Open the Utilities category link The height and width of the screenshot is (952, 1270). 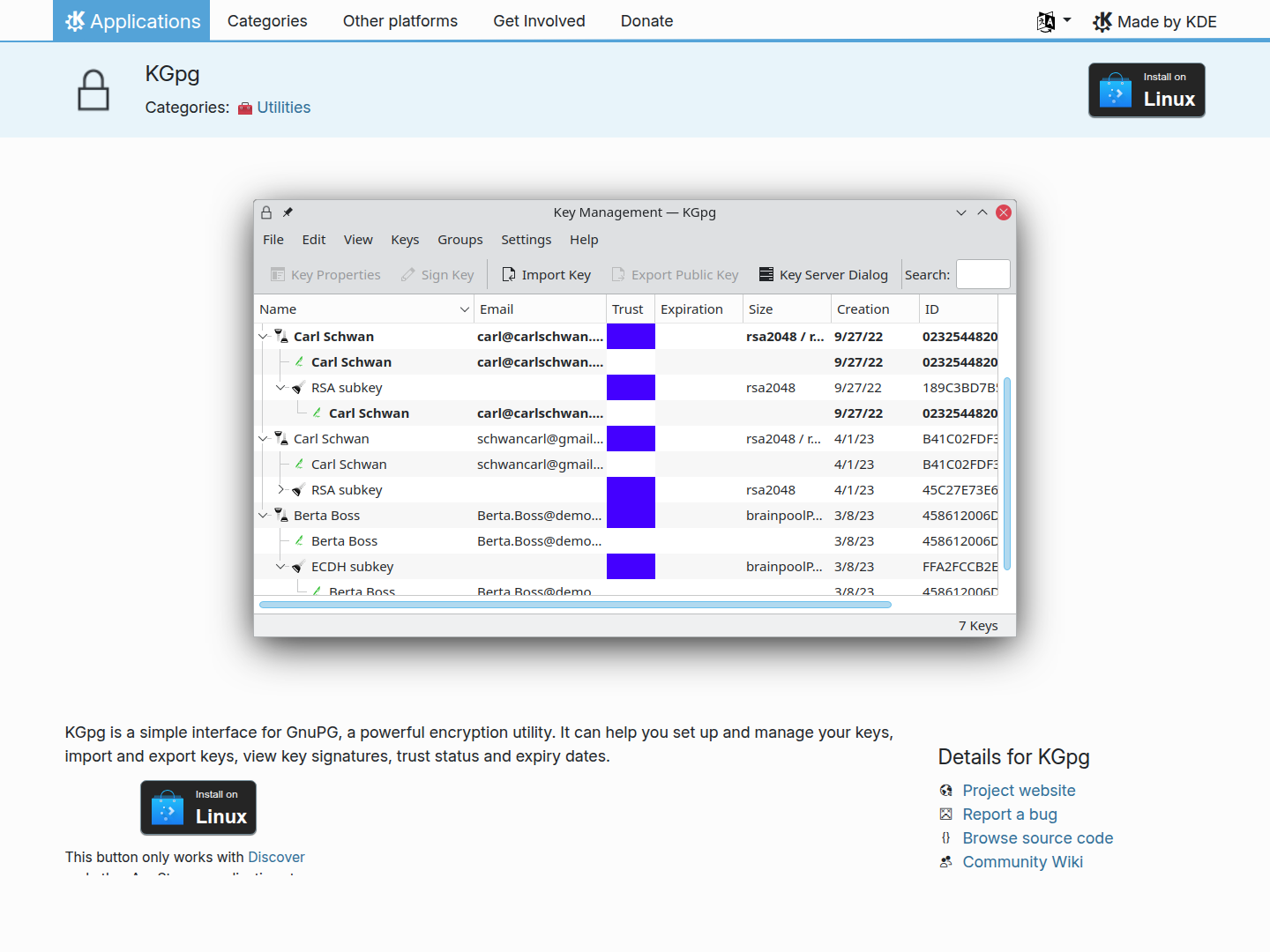284,108
